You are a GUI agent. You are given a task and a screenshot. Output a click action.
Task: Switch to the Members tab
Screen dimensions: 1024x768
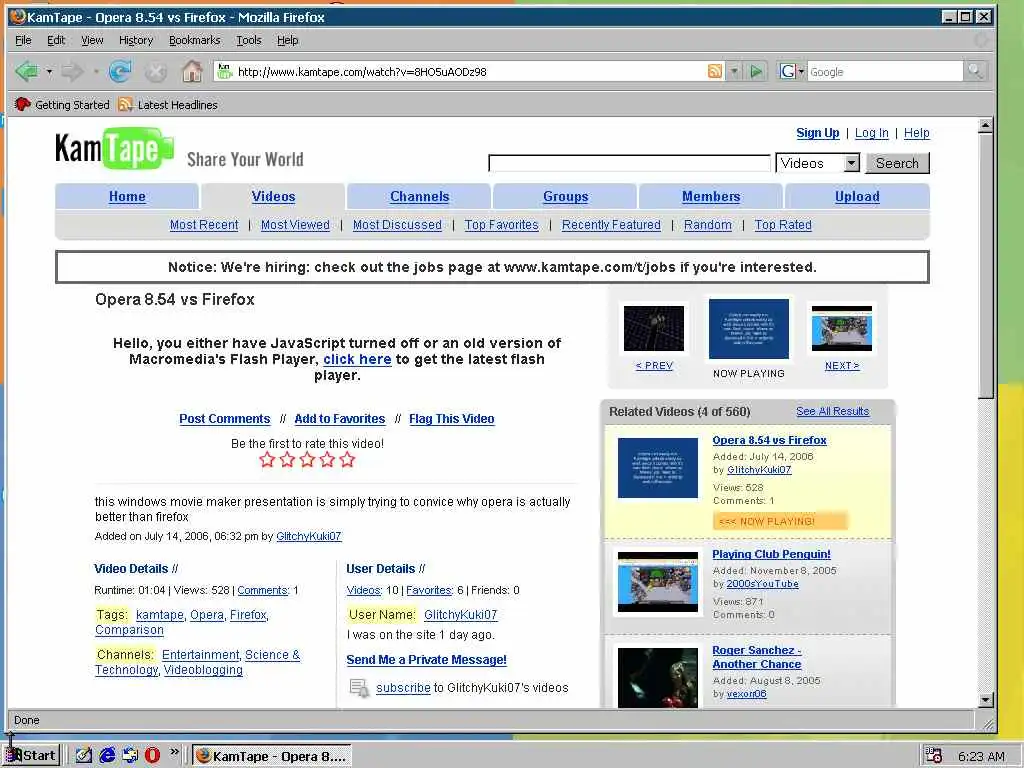click(711, 197)
